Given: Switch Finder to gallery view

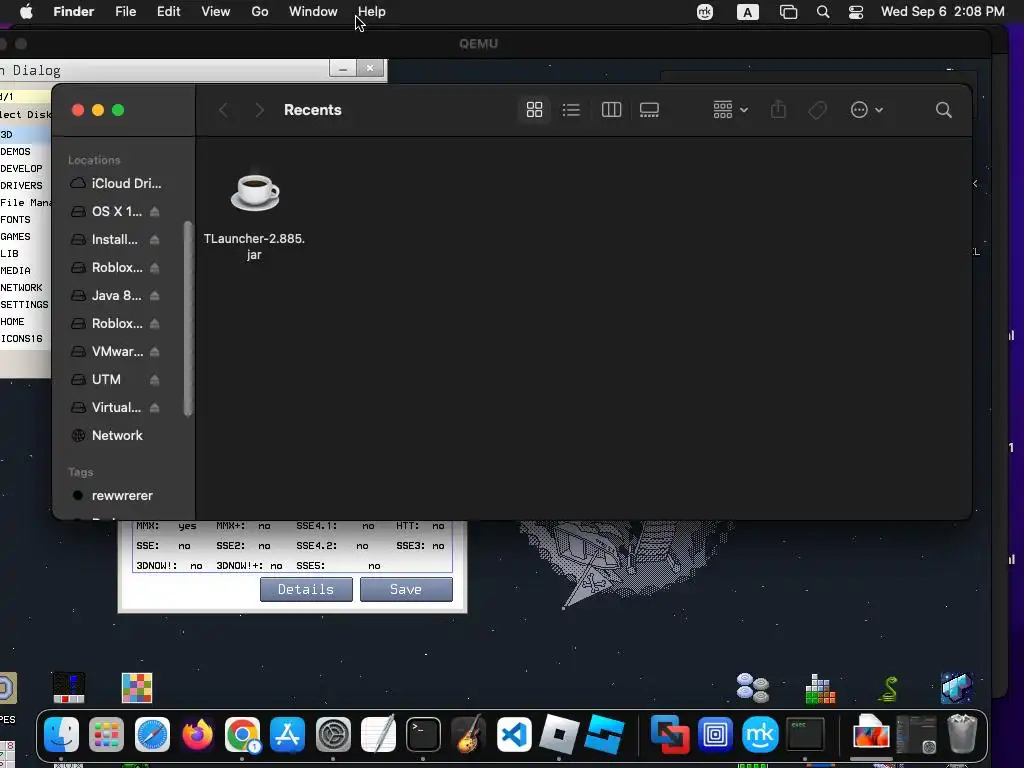Looking at the screenshot, I should pyautogui.click(x=649, y=110).
